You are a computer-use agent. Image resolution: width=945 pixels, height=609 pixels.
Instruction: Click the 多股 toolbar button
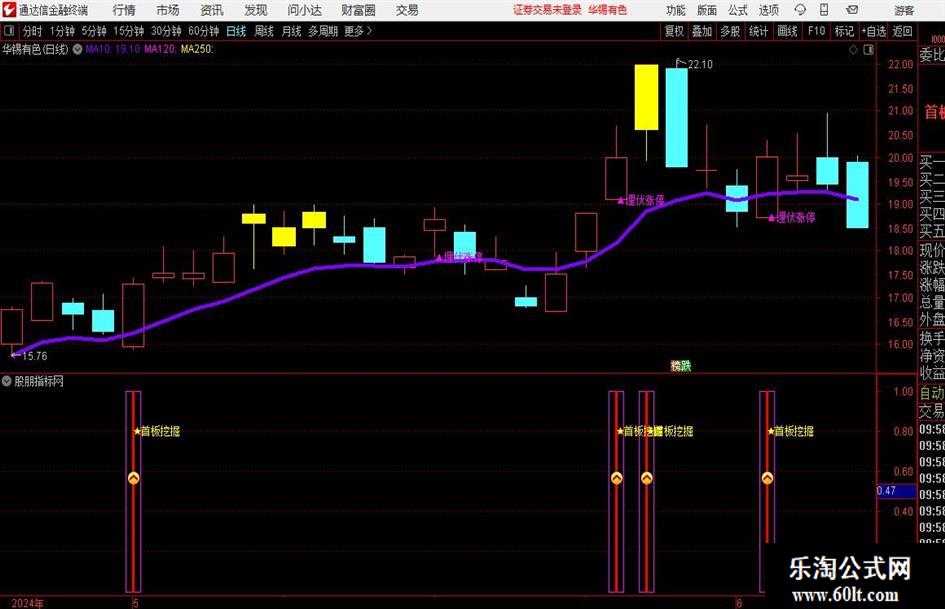click(x=730, y=31)
